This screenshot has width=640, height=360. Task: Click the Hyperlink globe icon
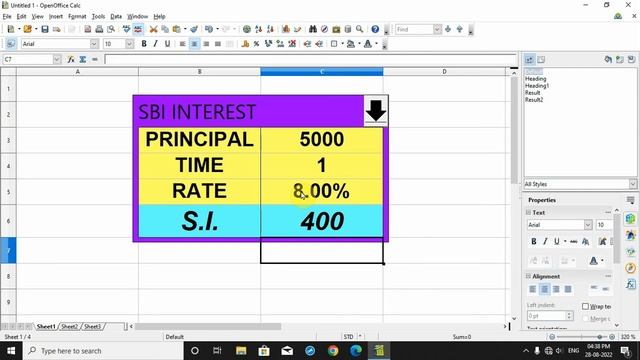pos(247,29)
